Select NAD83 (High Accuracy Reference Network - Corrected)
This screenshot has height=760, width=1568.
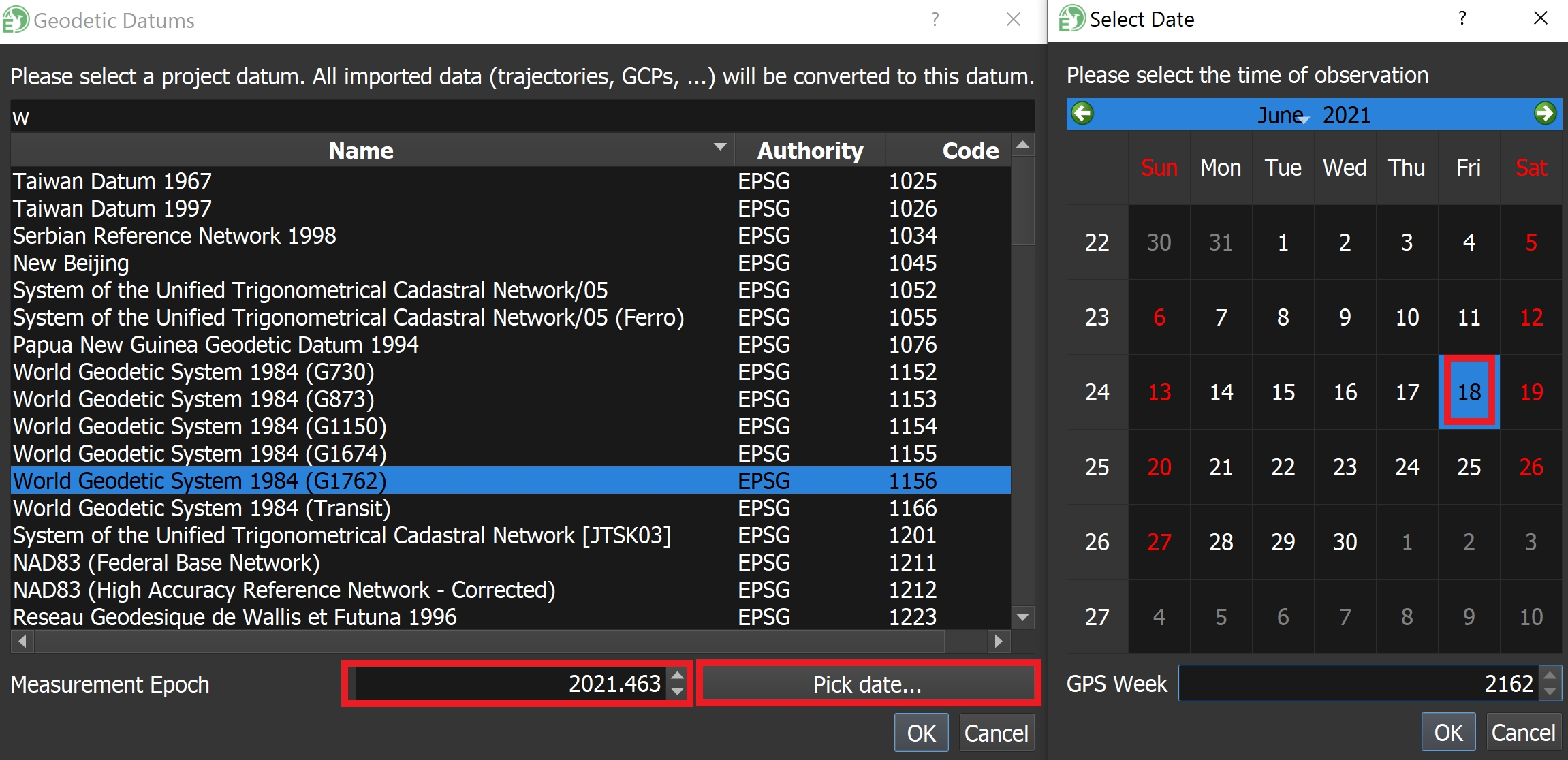click(x=510, y=590)
